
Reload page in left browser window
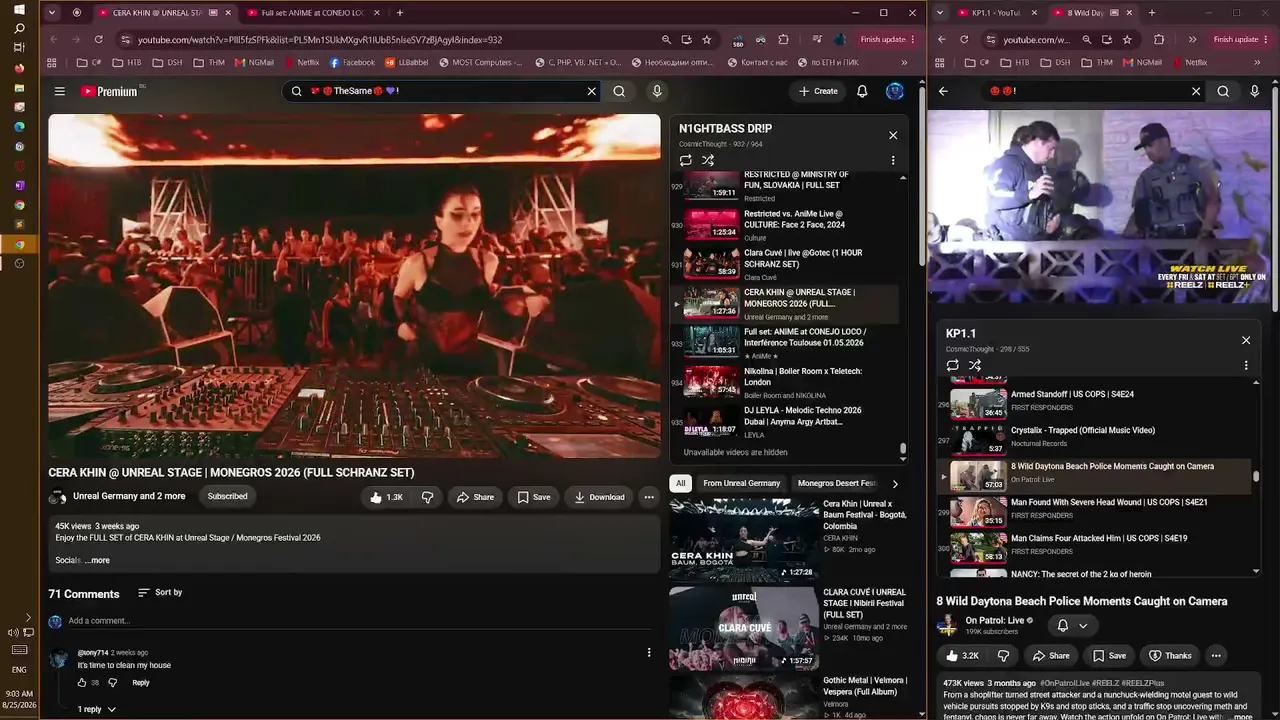click(98, 39)
